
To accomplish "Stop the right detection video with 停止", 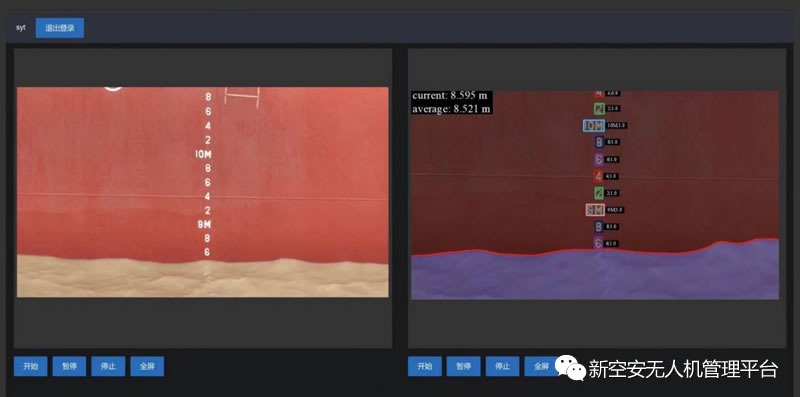I will coord(502,366).
